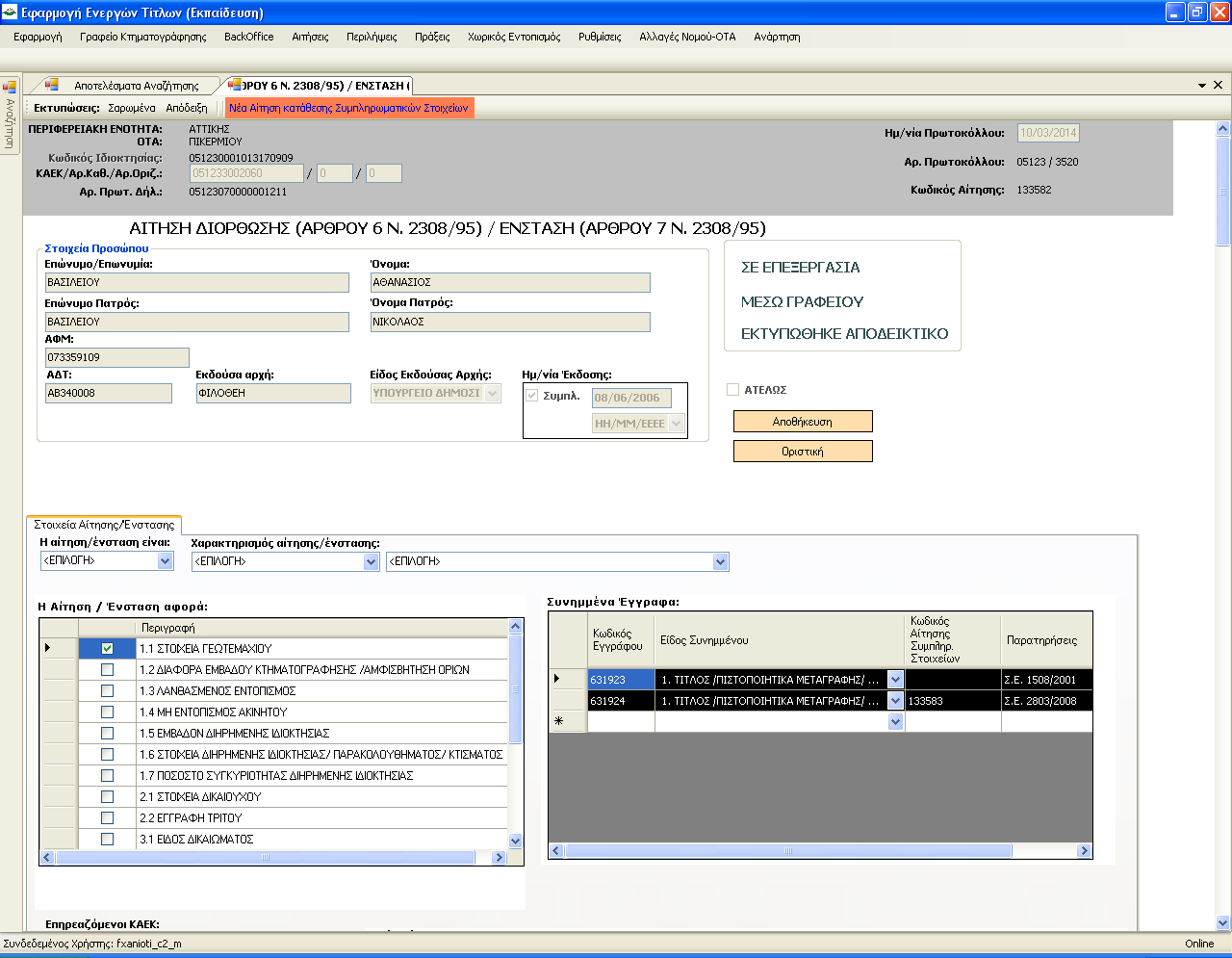Open the ΗΗ/ΜΜ/ΕΕΕΕ date dropdown
1232x958 pixels.
point(676,424)
